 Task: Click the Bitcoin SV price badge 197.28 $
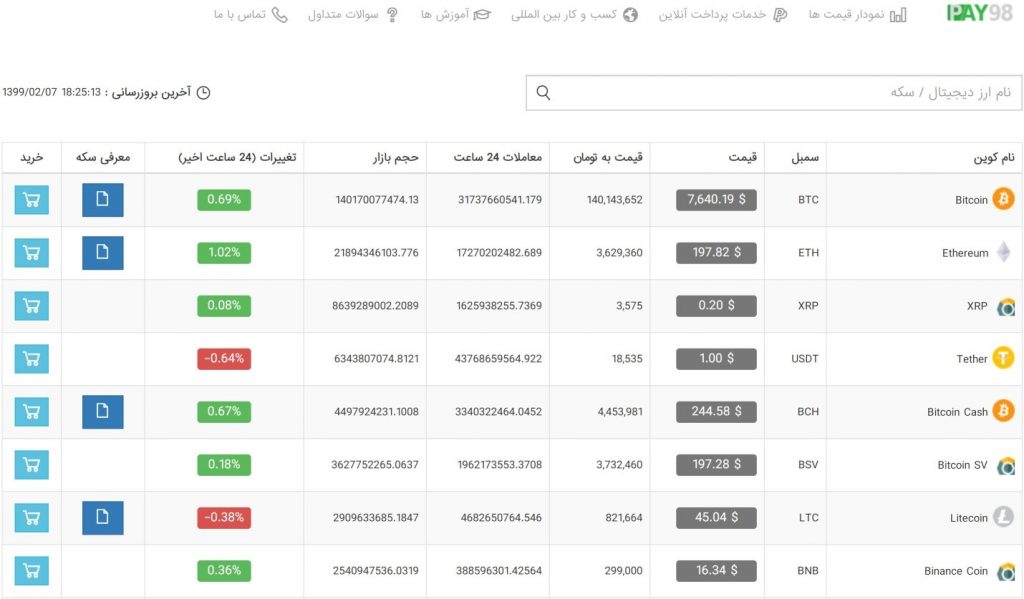coord(716,464)
